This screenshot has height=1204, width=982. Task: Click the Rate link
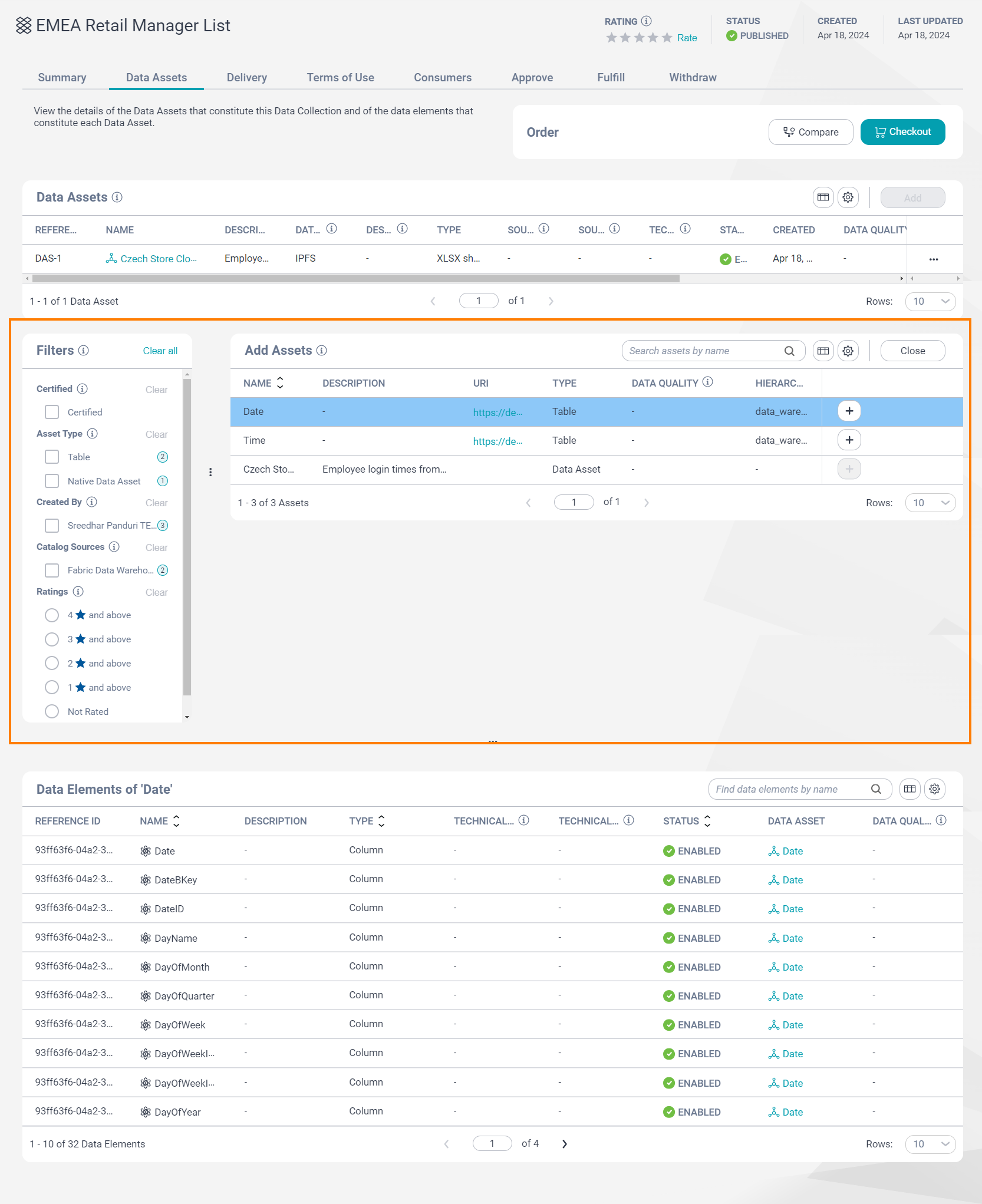[687, 38]
